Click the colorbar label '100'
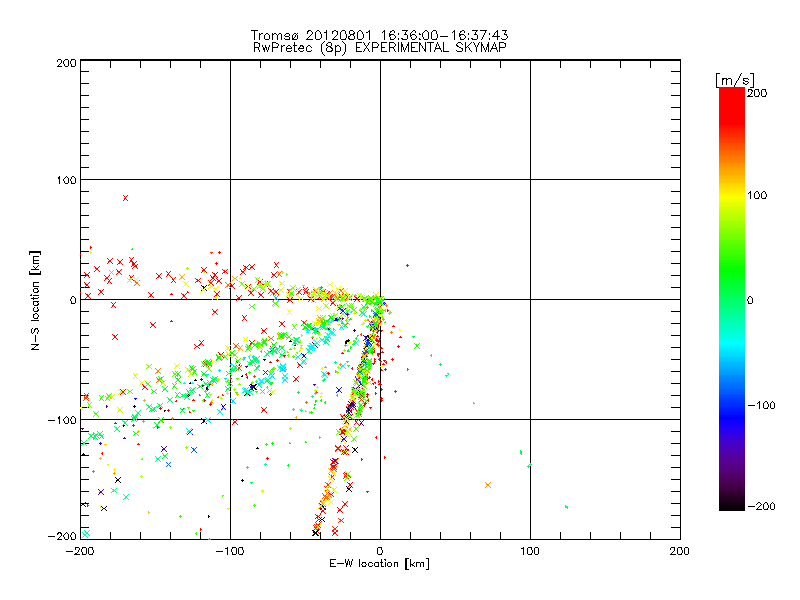The width and height of the screenshot is (800, 600). coord(757,195)
